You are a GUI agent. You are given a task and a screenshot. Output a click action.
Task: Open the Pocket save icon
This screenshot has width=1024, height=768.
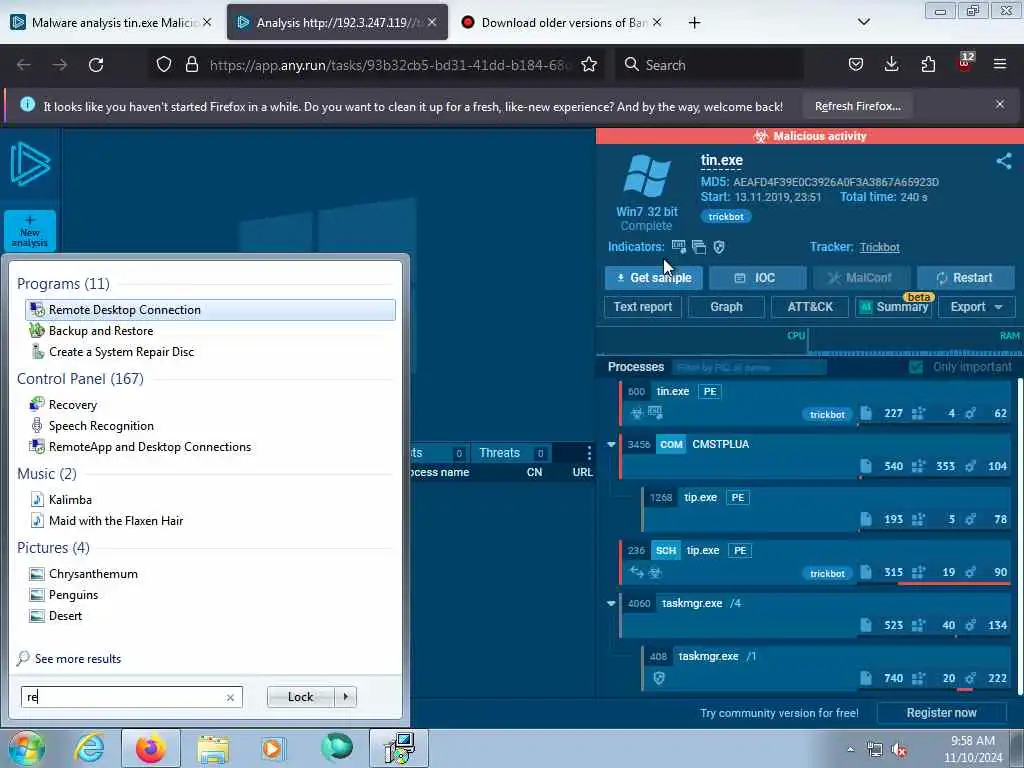point(856,64)
